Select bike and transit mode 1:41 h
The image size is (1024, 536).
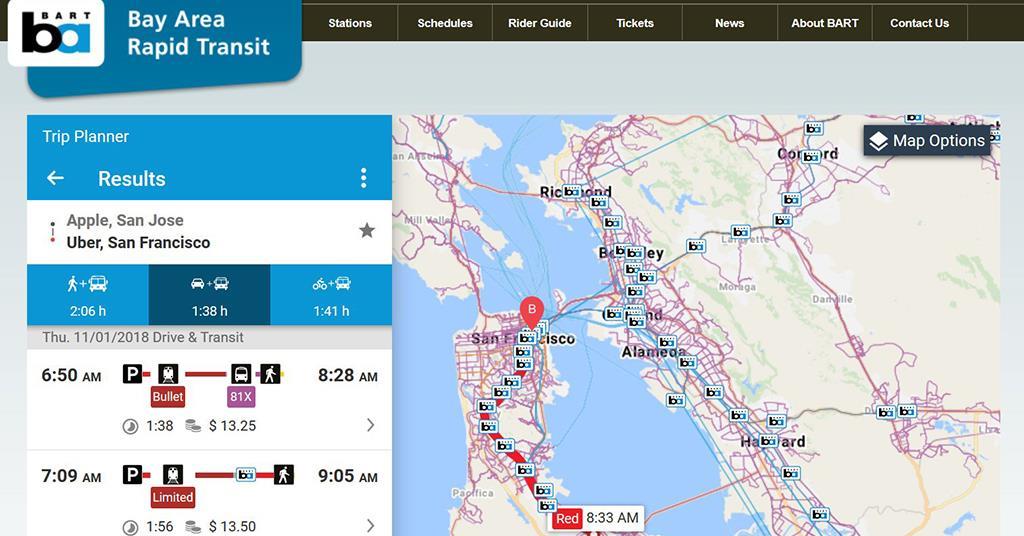point(331,295)
